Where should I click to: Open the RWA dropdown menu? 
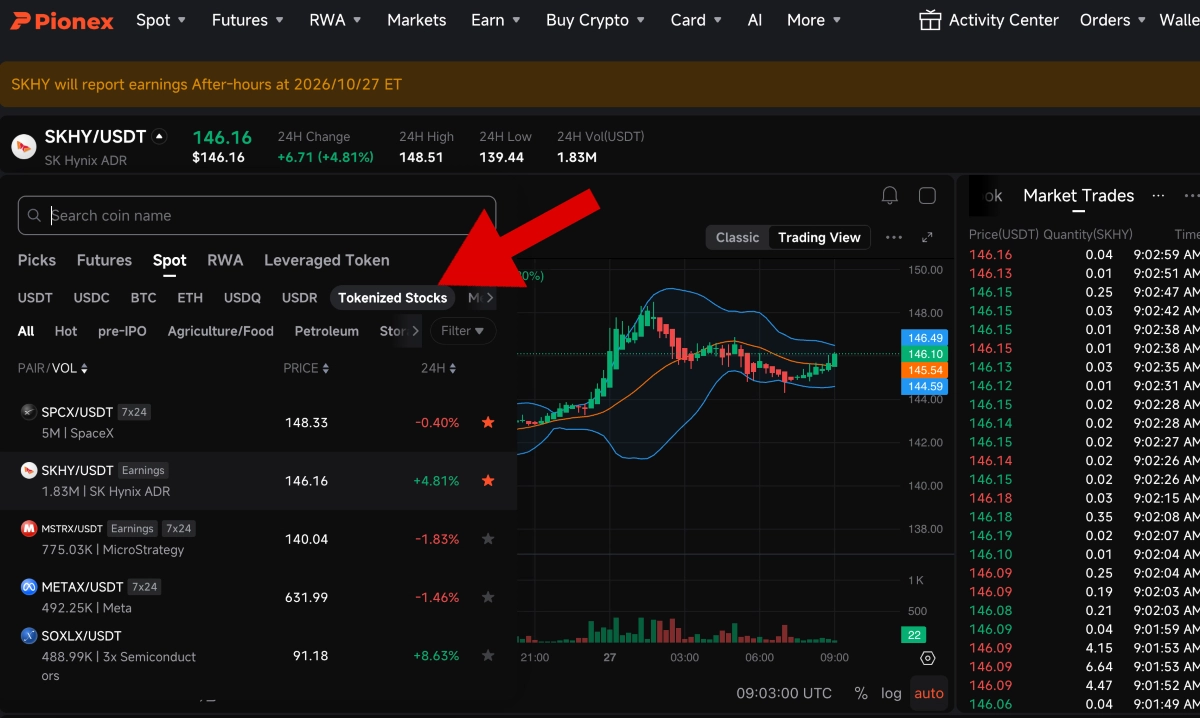pyautogui.click(x=336, y=20)
